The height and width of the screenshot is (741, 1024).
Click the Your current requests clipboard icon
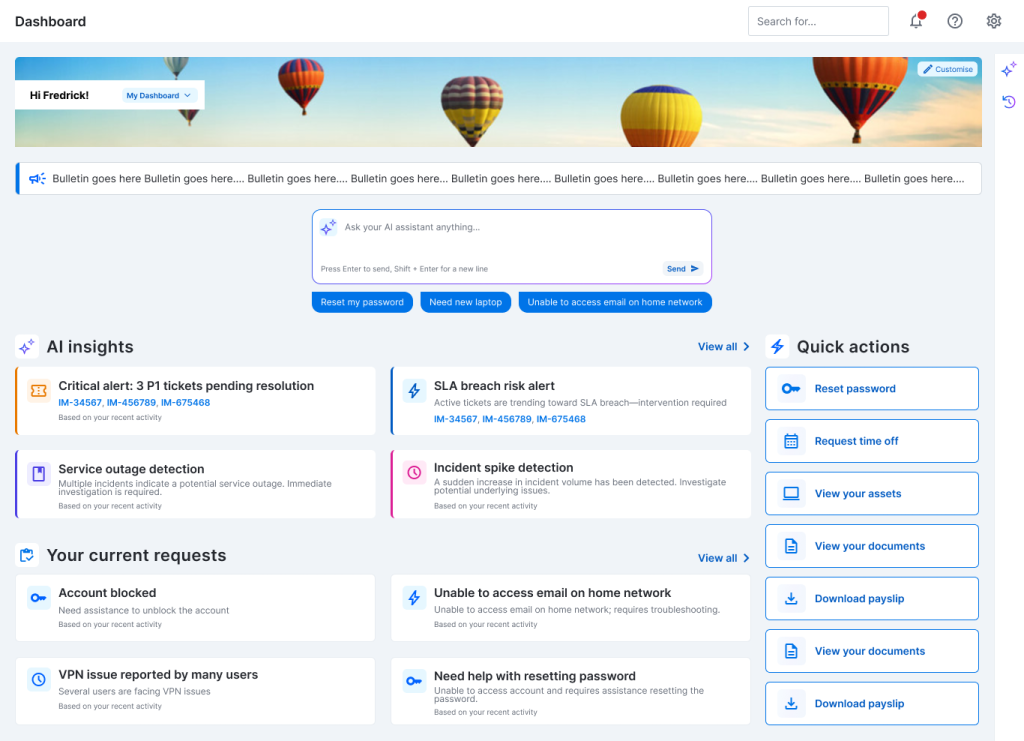(27, 556)
